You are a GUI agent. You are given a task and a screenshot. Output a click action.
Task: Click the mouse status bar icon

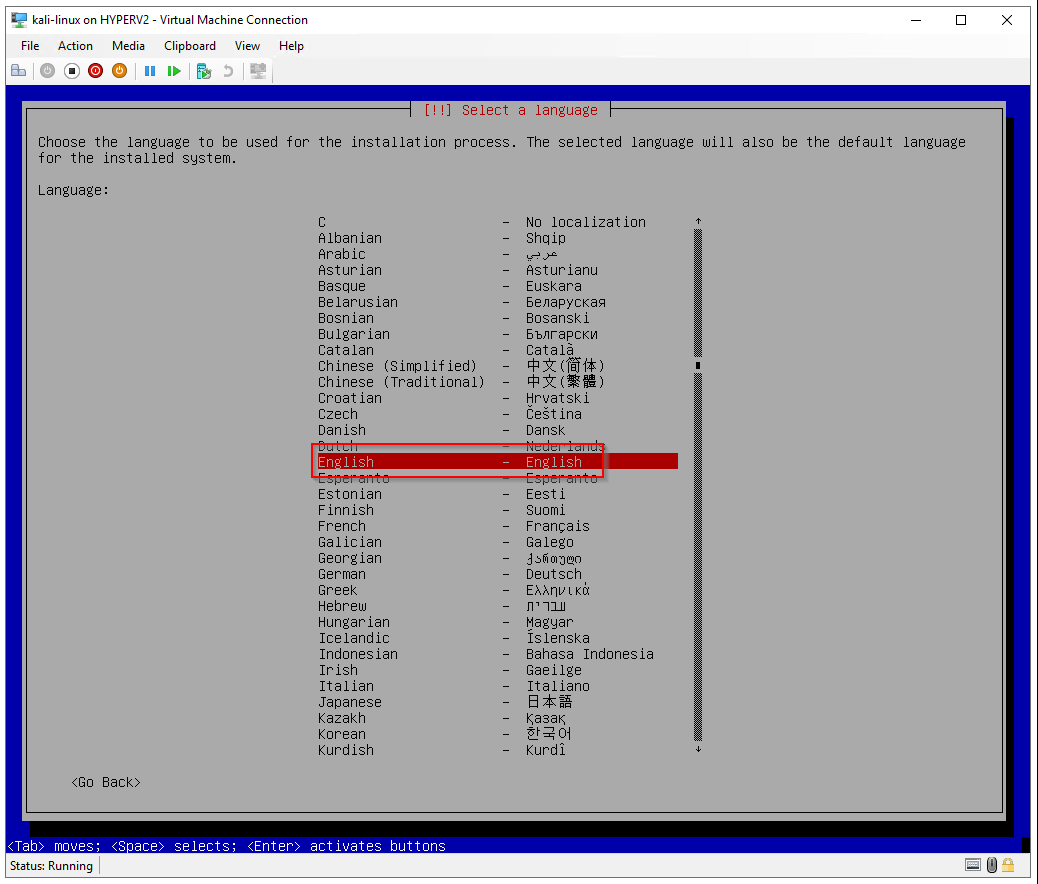point(991,866)
